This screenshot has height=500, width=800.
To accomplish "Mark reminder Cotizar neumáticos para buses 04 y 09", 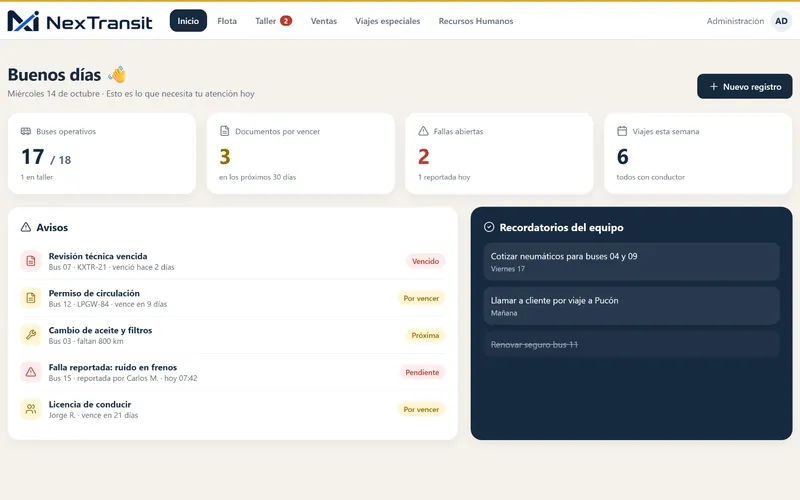I will click(632, 262).
